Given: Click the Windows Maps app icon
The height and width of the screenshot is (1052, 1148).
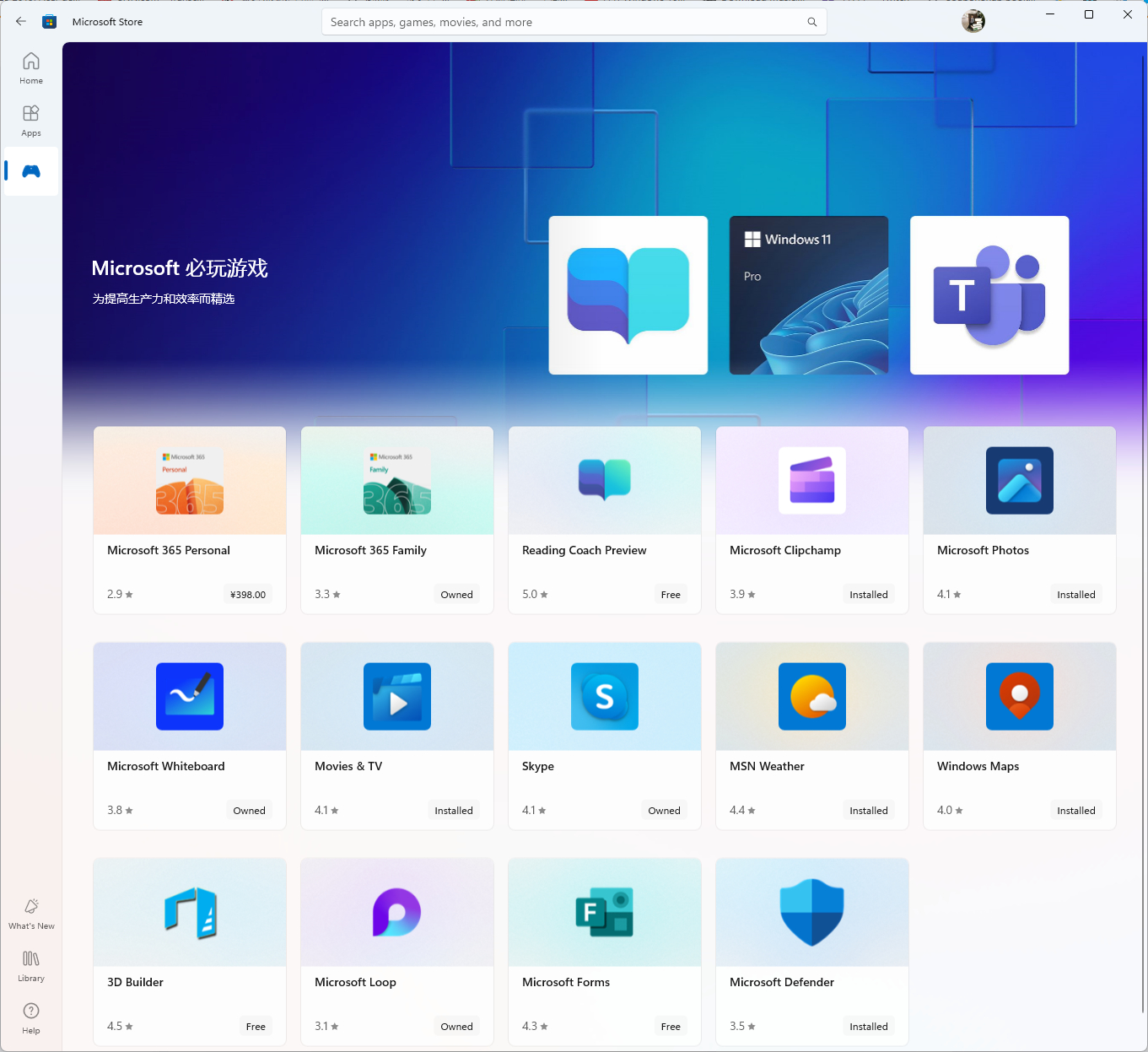Looking at the screenshot, I should (x=1020, y=697).
